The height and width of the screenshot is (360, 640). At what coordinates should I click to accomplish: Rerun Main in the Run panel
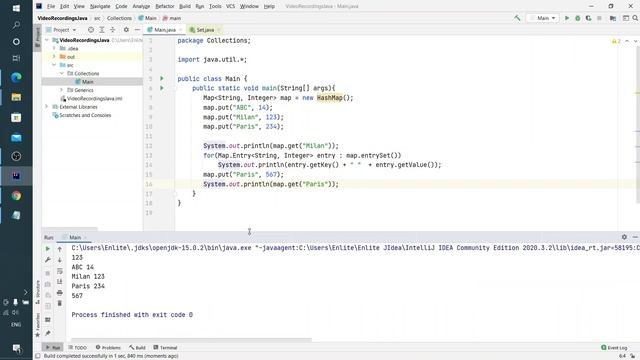[x=48, y=249]
